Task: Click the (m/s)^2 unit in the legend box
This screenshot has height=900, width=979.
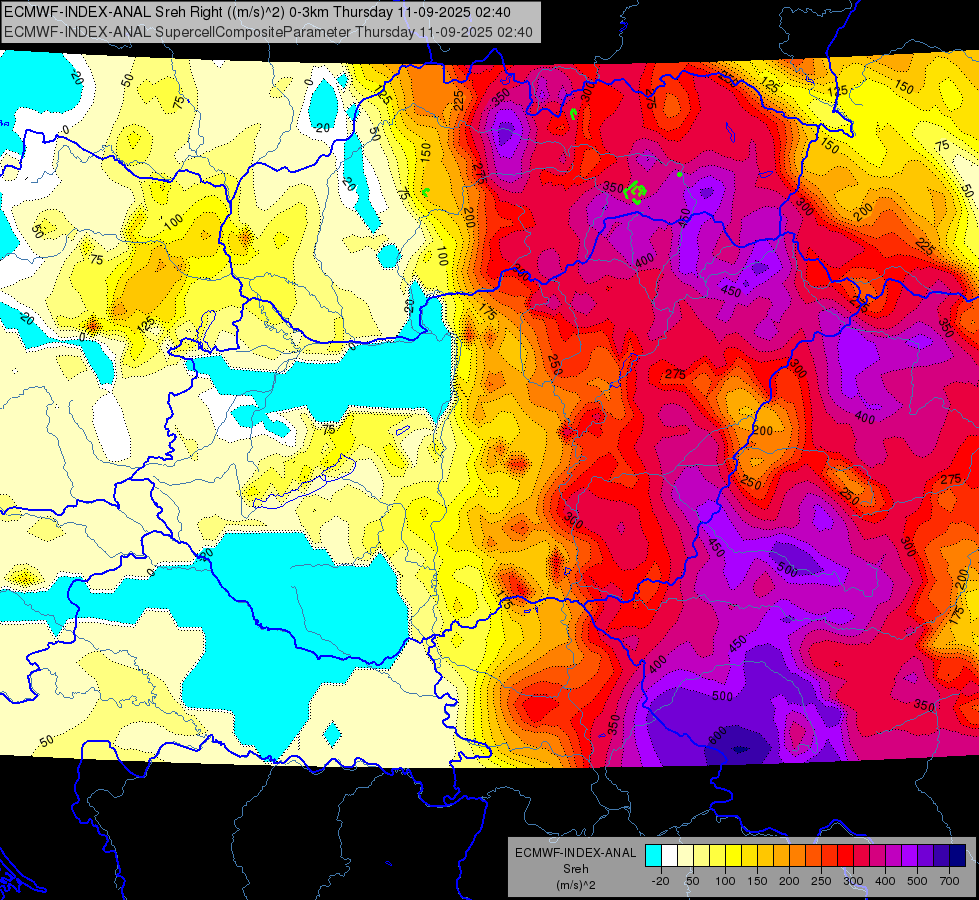Action: [x=576, y=885]
